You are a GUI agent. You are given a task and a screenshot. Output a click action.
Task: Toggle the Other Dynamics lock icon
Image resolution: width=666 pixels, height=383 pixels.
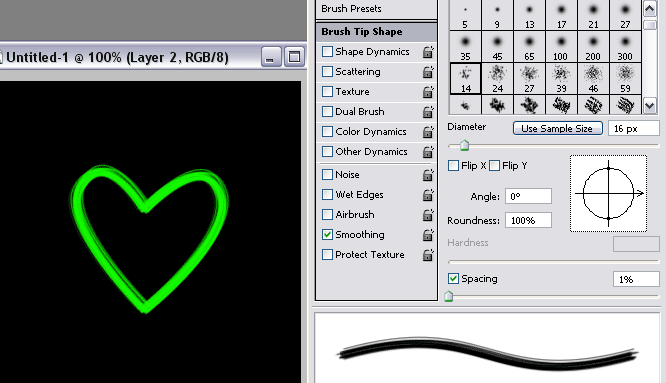point(428,152)
